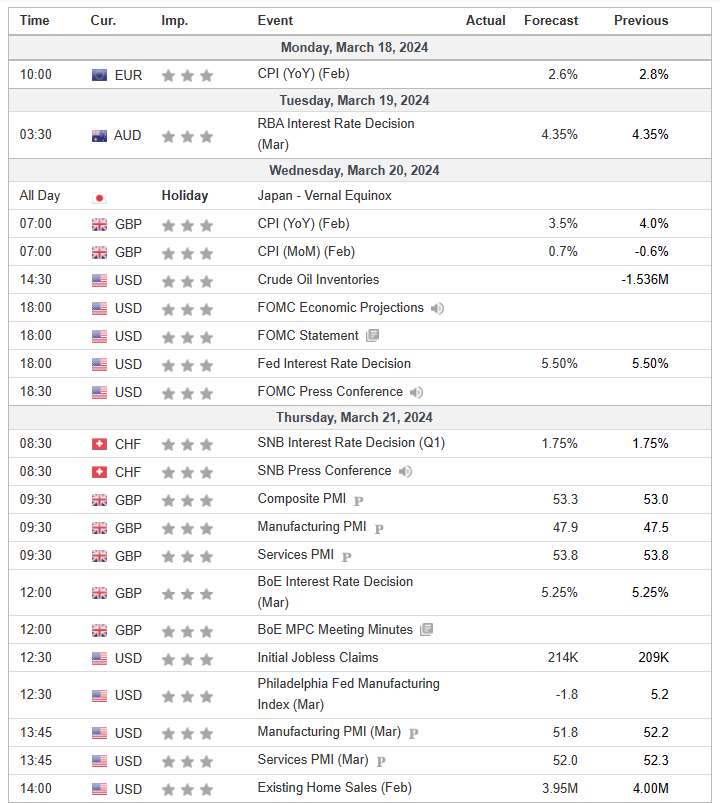720x803 pixels.
Task: Click the document icon next to FOMC Statement
Action: point(372,336)
